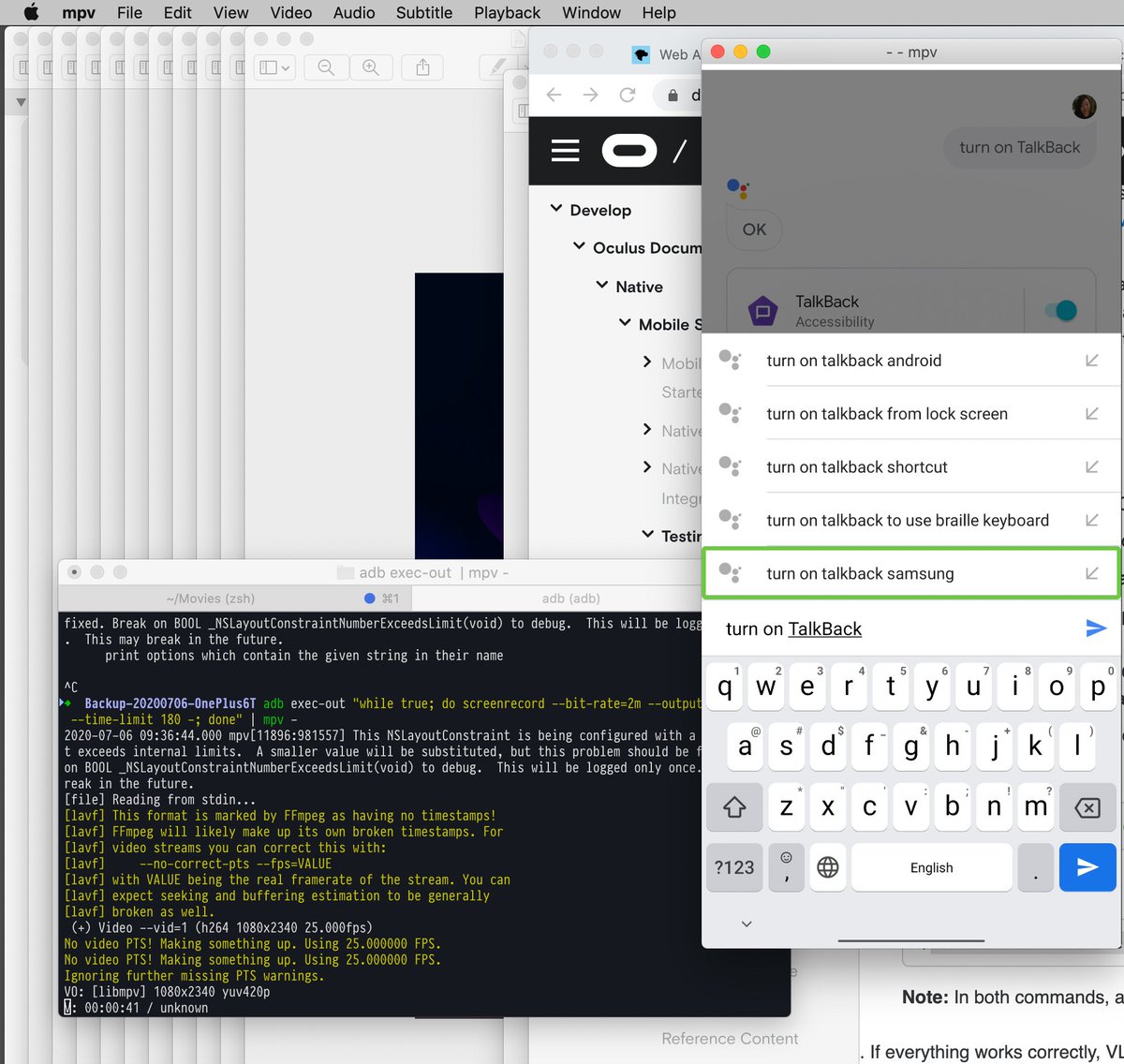This screenshot has width=1124, height=1064.
Task: Select suggestion 'turn on talkback shortcut'
Action: [910, 467]
